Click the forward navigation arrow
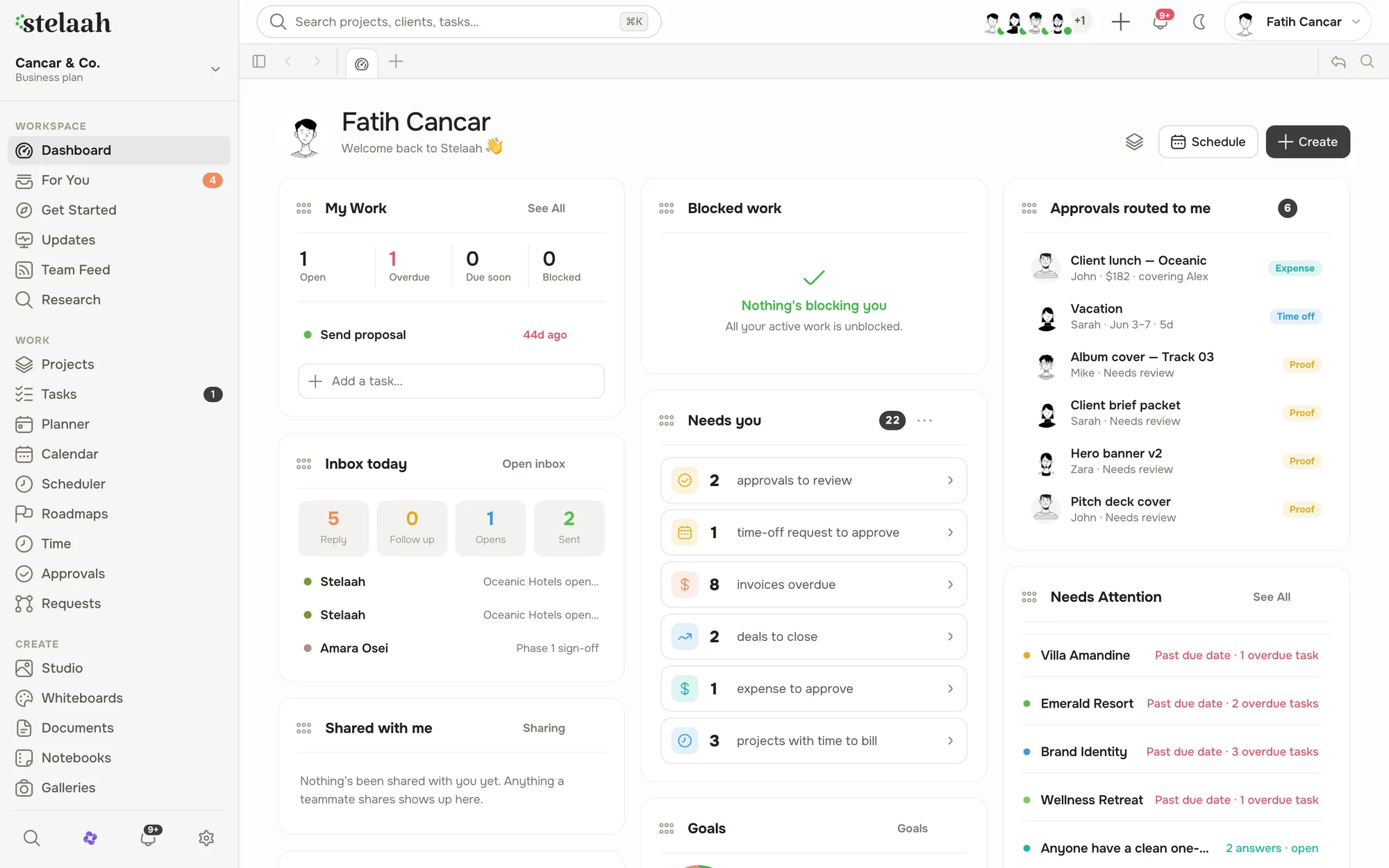 tap(317, 61)
